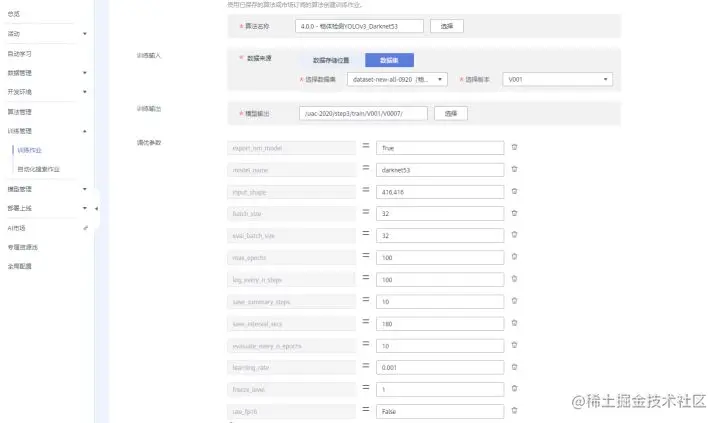Click the model output path field
Image resolution: width=720 pixels, height=423 pixels.
pyautogui.click(x=363, y=113)
